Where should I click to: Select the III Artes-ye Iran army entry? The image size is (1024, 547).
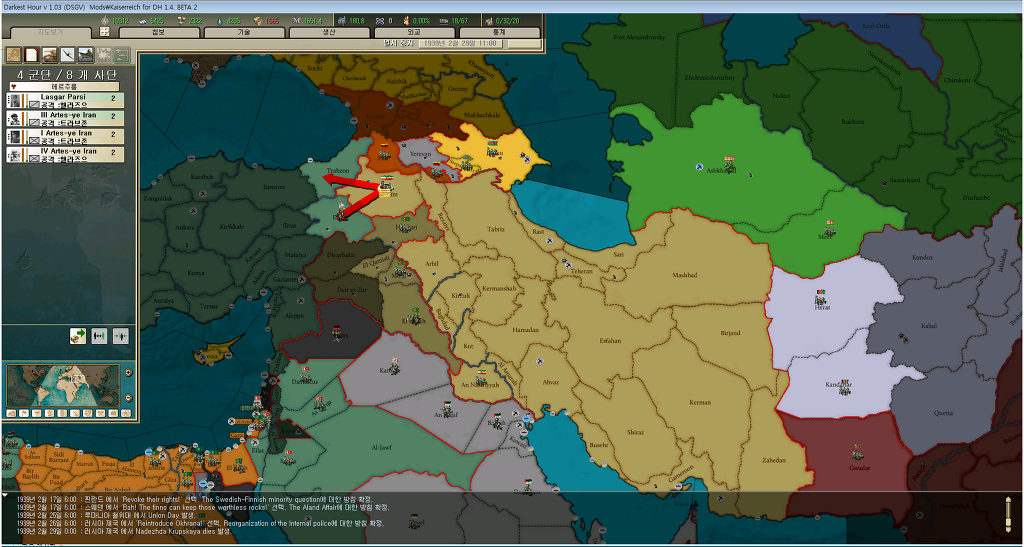65,118
